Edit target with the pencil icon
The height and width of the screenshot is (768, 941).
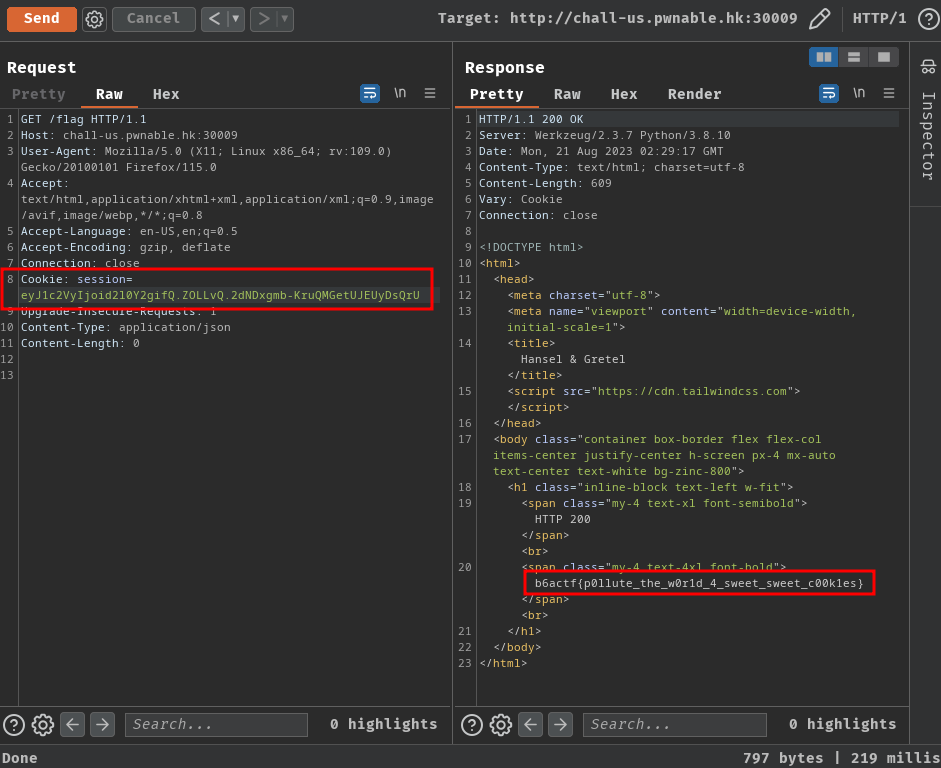tap(820, 19)
